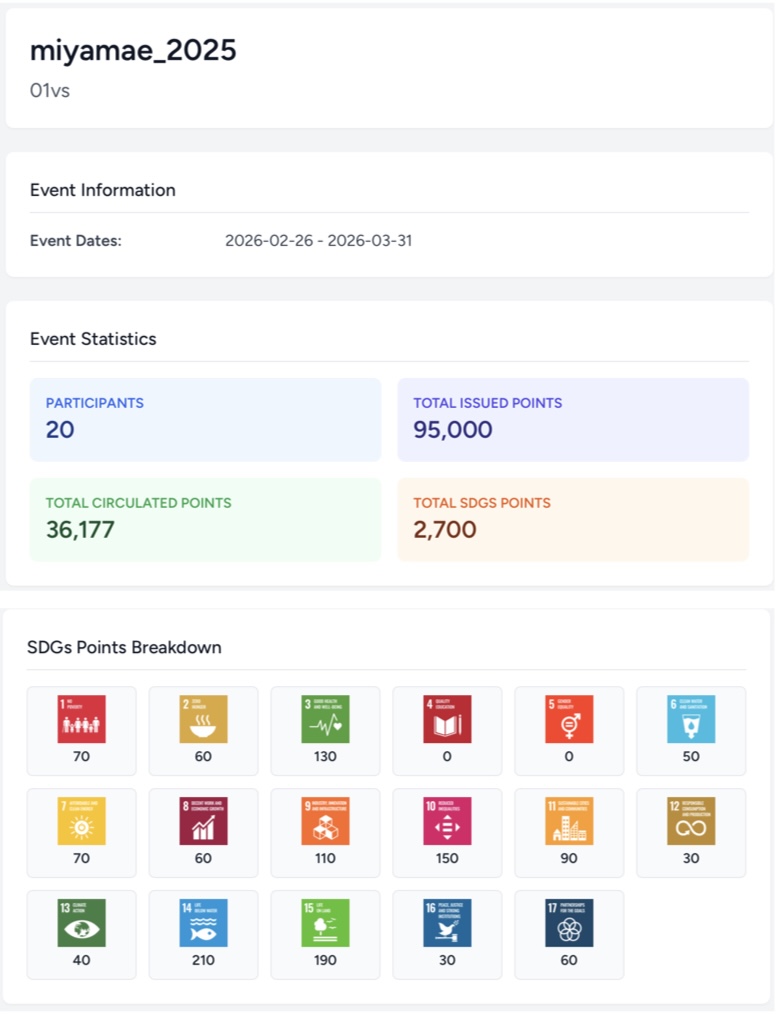780x1014 pixels.
Task: Select SDG 5 Gender Equality icon
Action: 569,719
